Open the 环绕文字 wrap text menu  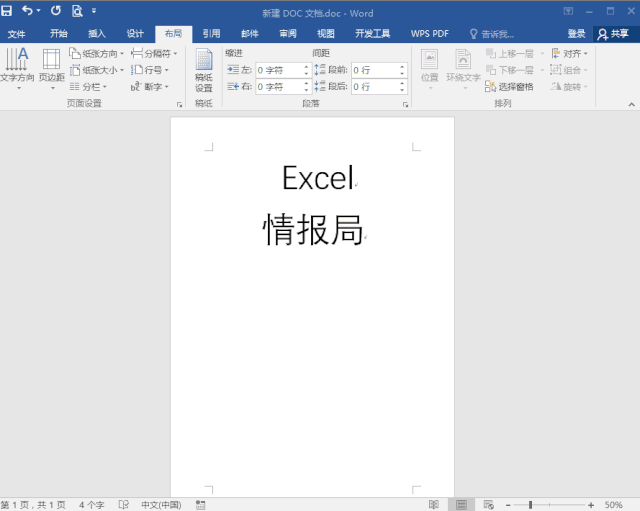(463, 69)
